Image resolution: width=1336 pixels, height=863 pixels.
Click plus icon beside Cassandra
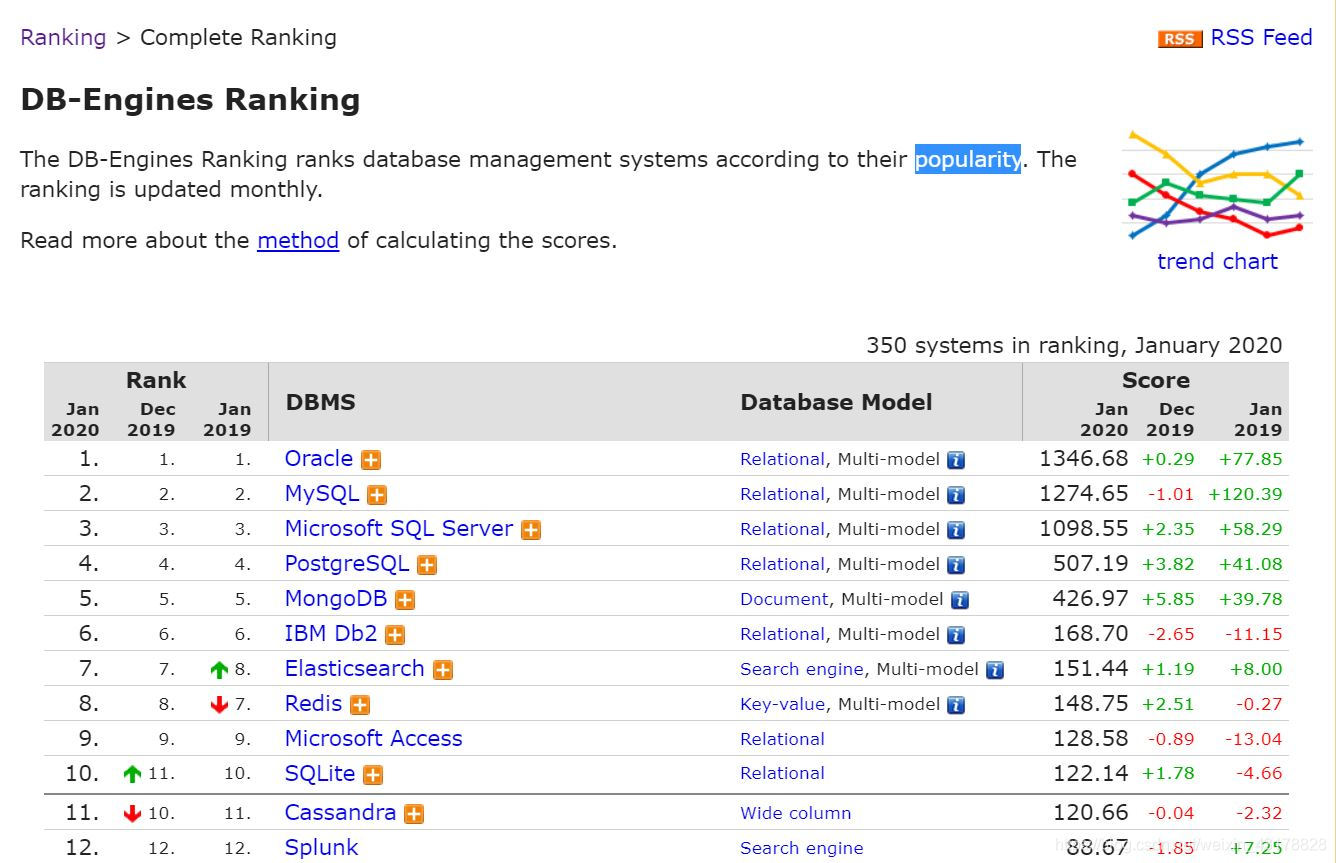414,814
